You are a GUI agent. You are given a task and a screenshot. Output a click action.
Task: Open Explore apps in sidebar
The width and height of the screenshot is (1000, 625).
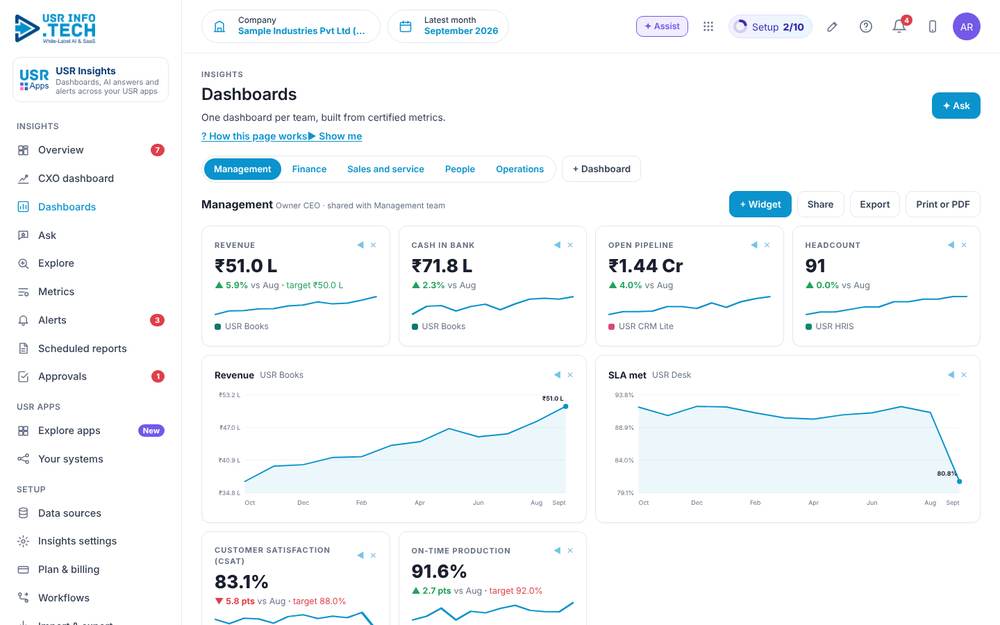coord(91,430)
